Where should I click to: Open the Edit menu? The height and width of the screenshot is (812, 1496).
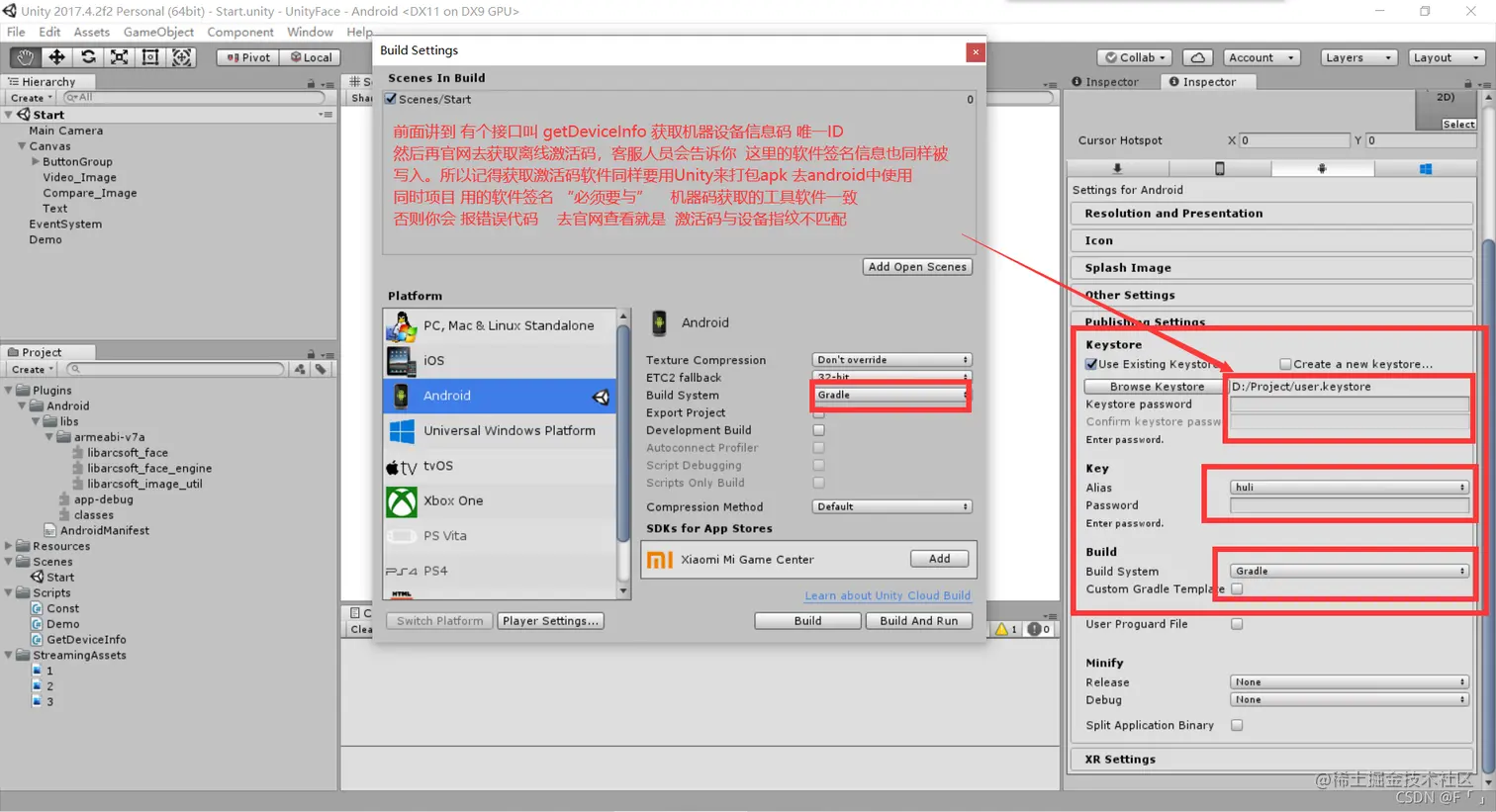click(x=49, y=32)
